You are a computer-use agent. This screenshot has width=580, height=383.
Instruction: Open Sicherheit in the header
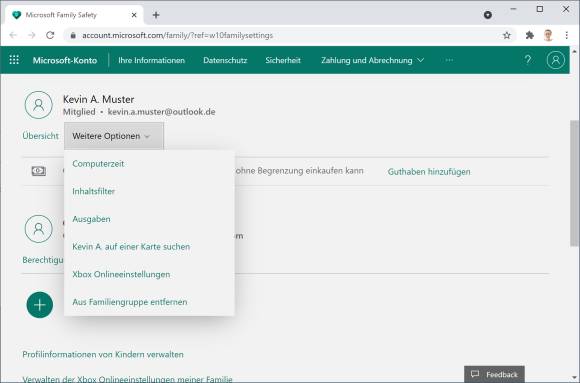click(283, 60)
